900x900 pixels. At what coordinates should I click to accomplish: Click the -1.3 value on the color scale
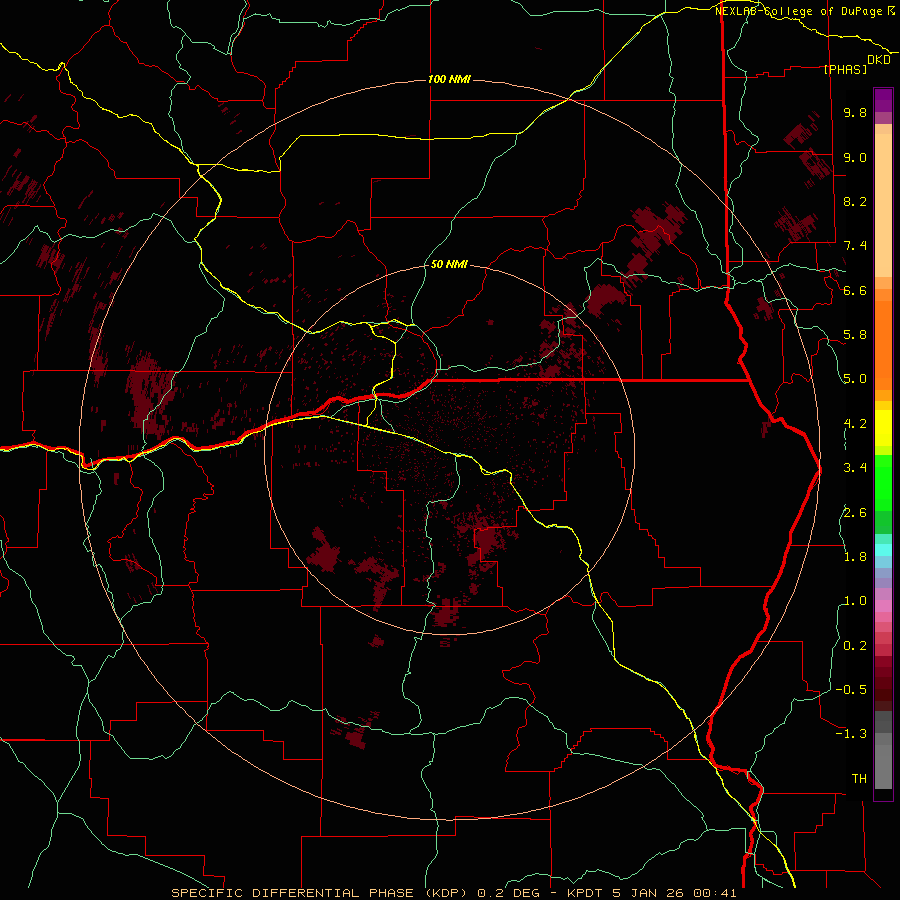pos(851,734)
